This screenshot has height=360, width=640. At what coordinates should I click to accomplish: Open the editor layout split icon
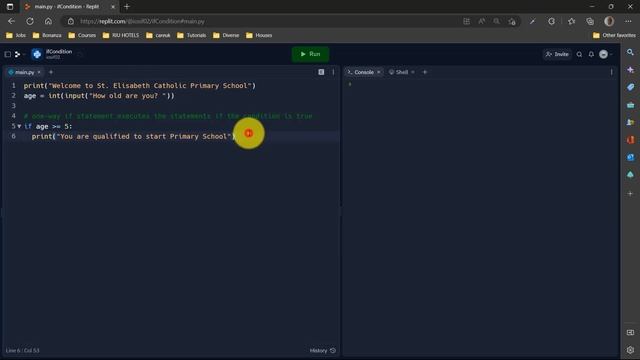[321, 72]
